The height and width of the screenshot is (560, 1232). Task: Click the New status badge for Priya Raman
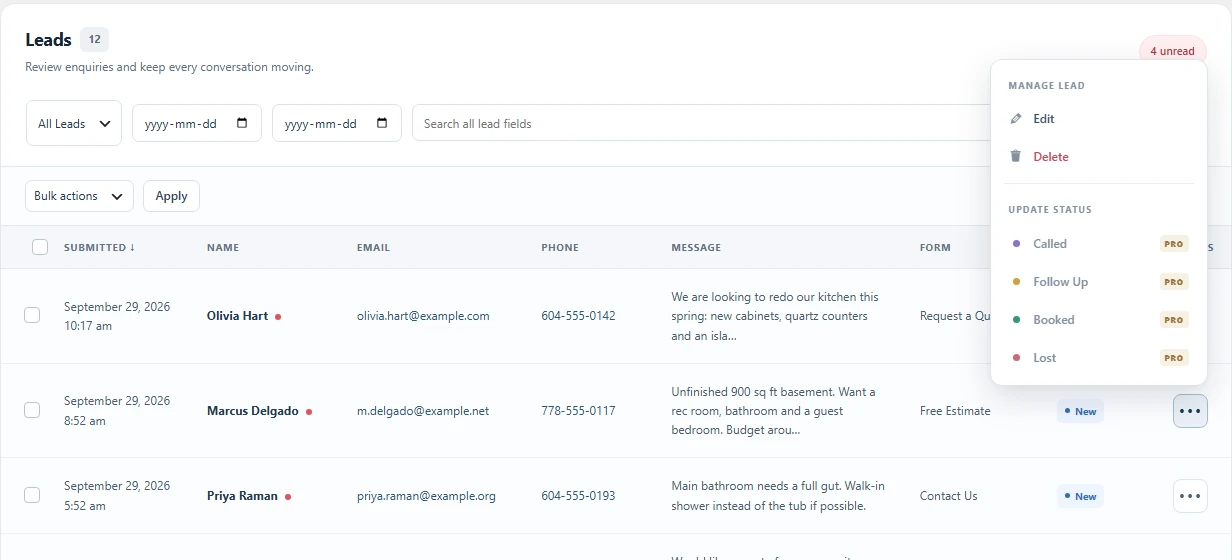(x=1080, y=496)
